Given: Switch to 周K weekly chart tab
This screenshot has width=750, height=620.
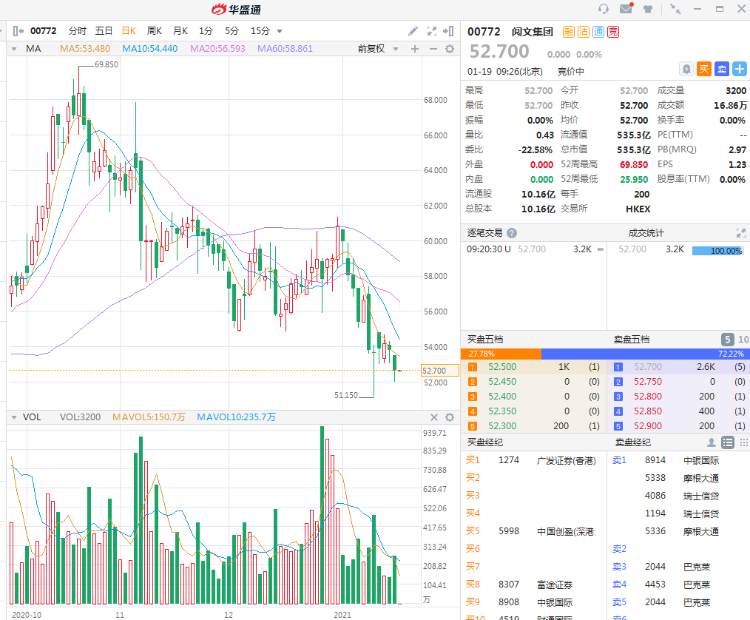Looking at the screenshot, I should [155, 31].
